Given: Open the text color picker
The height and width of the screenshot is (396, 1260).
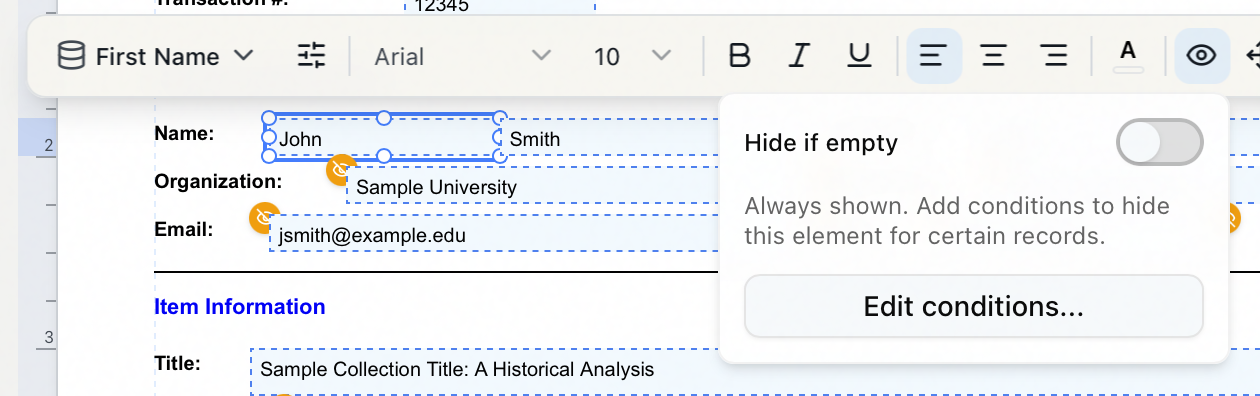Looking at the screenshot, I should [x=1128, y=56].
